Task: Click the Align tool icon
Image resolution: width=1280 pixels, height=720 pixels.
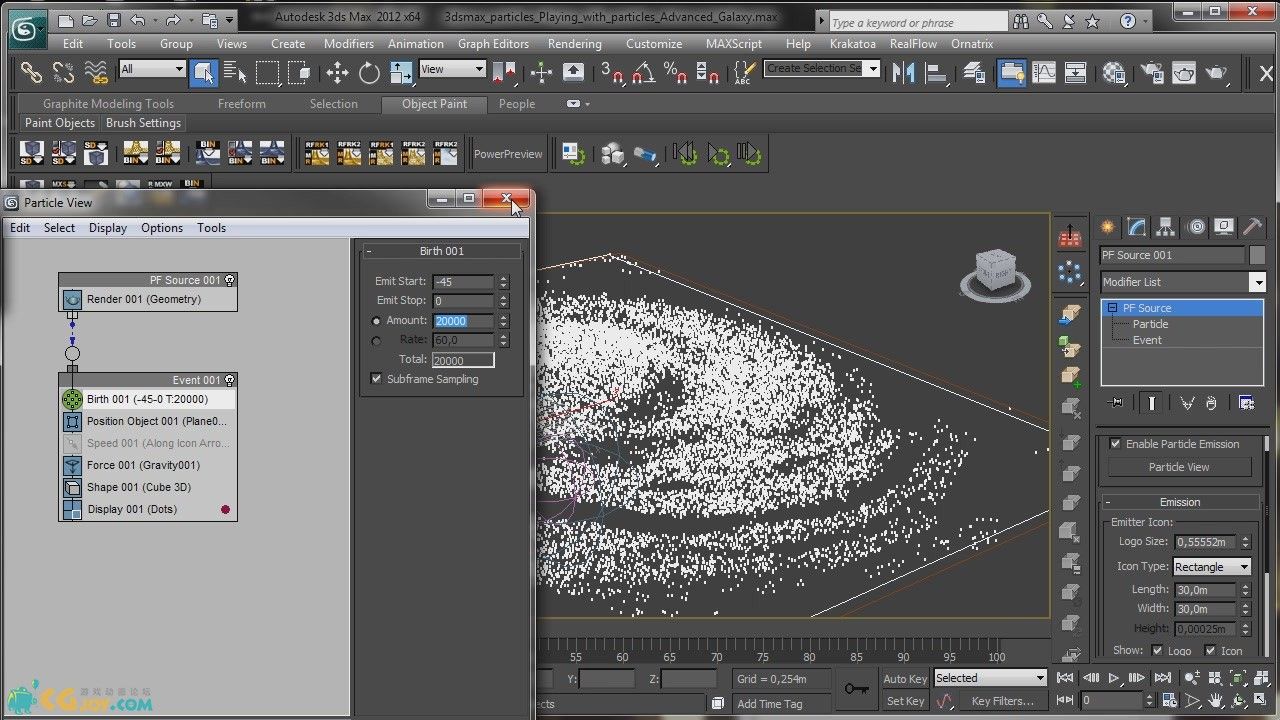Action: 937,72
